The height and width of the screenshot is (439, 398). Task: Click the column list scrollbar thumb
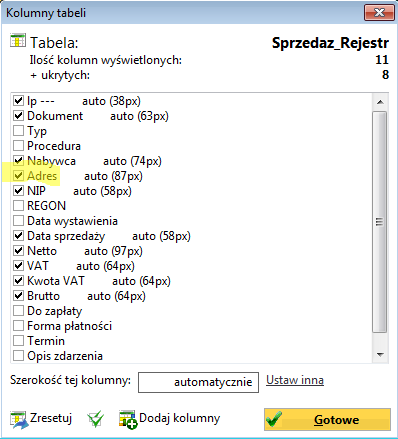[x=380, y=222]
